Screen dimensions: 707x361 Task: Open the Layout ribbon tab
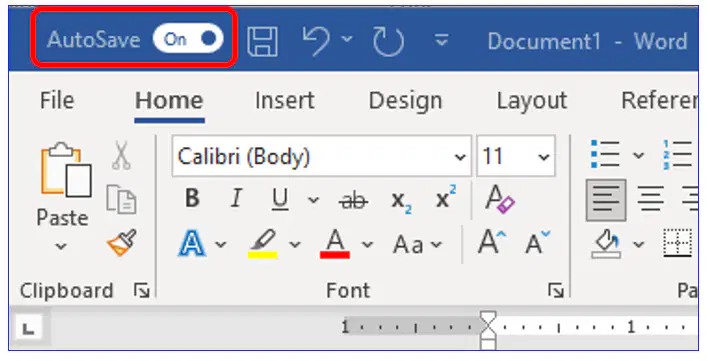[532, 101]
